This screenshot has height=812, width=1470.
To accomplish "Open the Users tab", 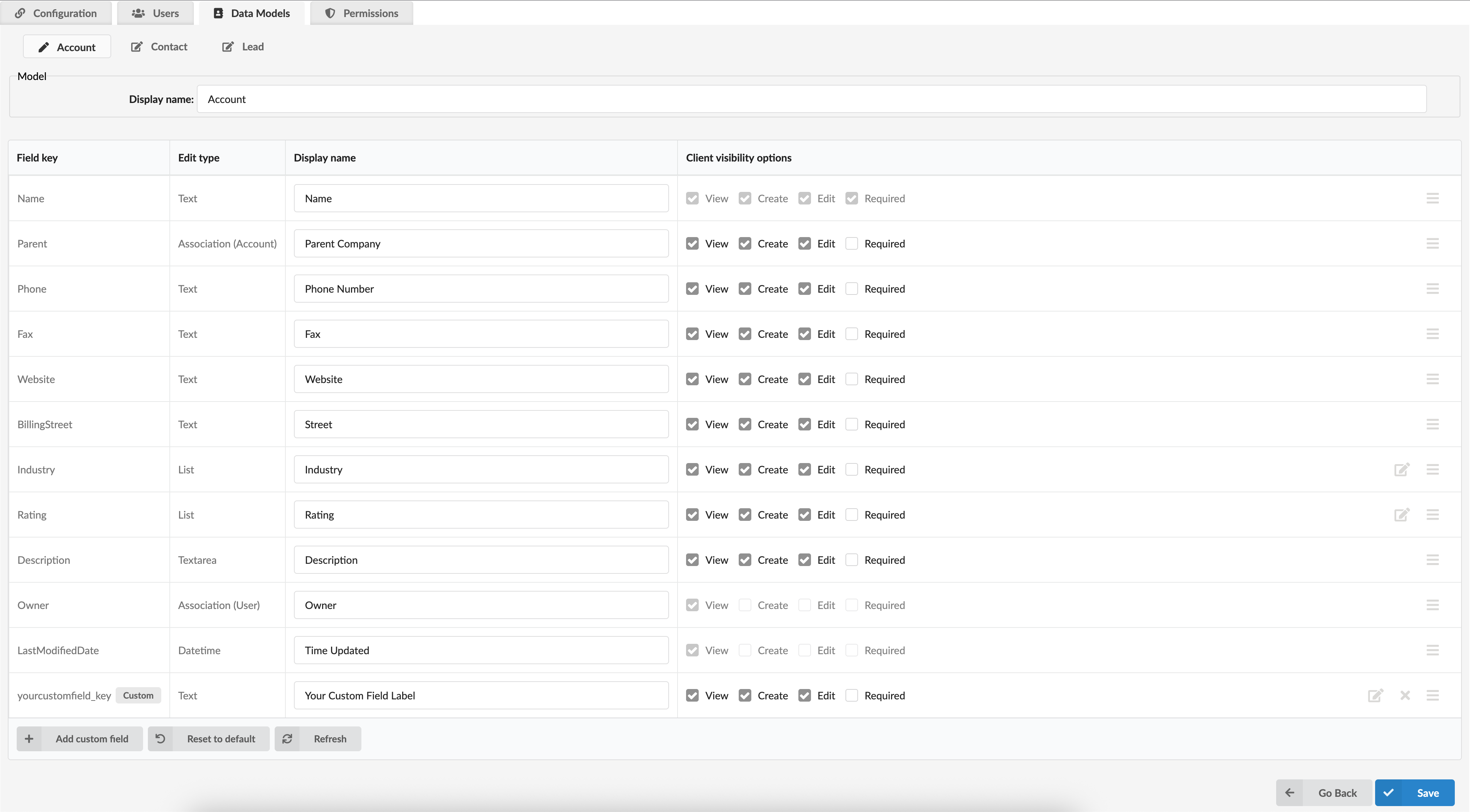I will click(155, 13).
